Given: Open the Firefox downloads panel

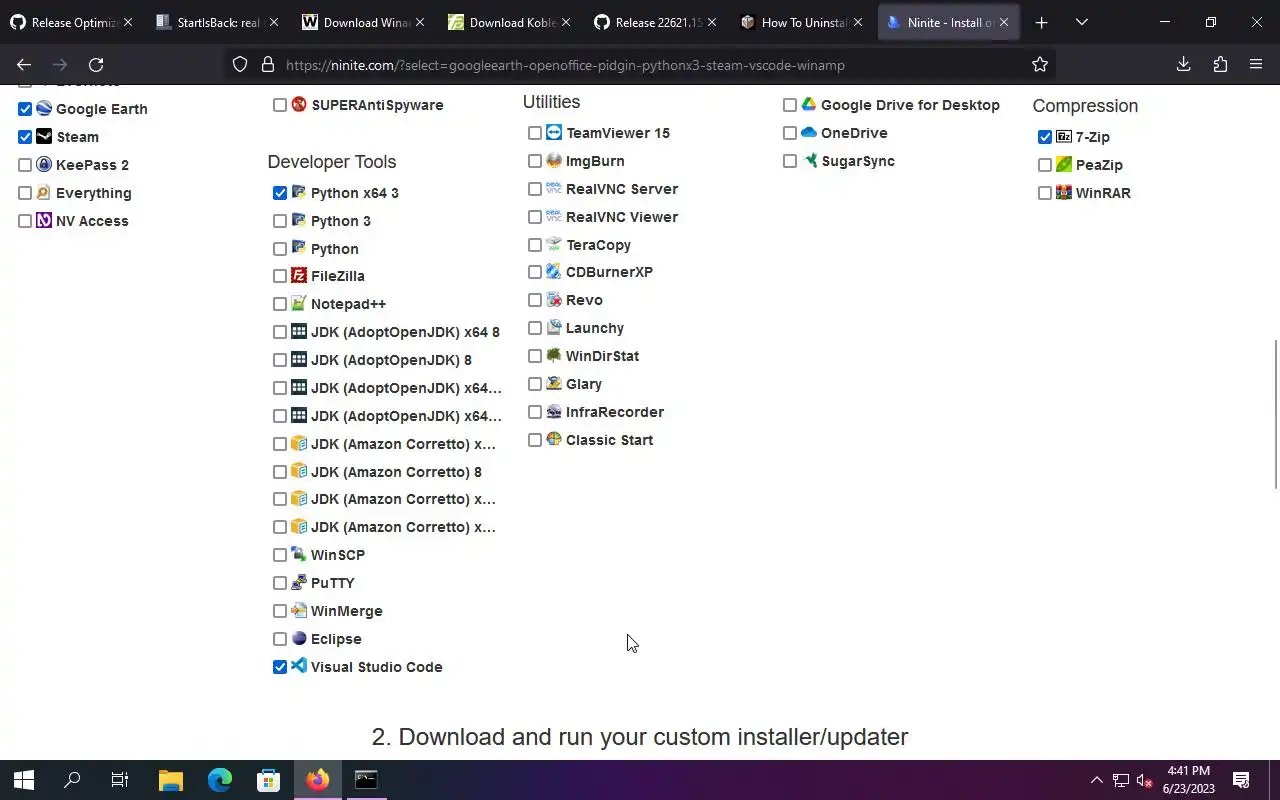Looking at the screenshot, I should pos(1183,65).
